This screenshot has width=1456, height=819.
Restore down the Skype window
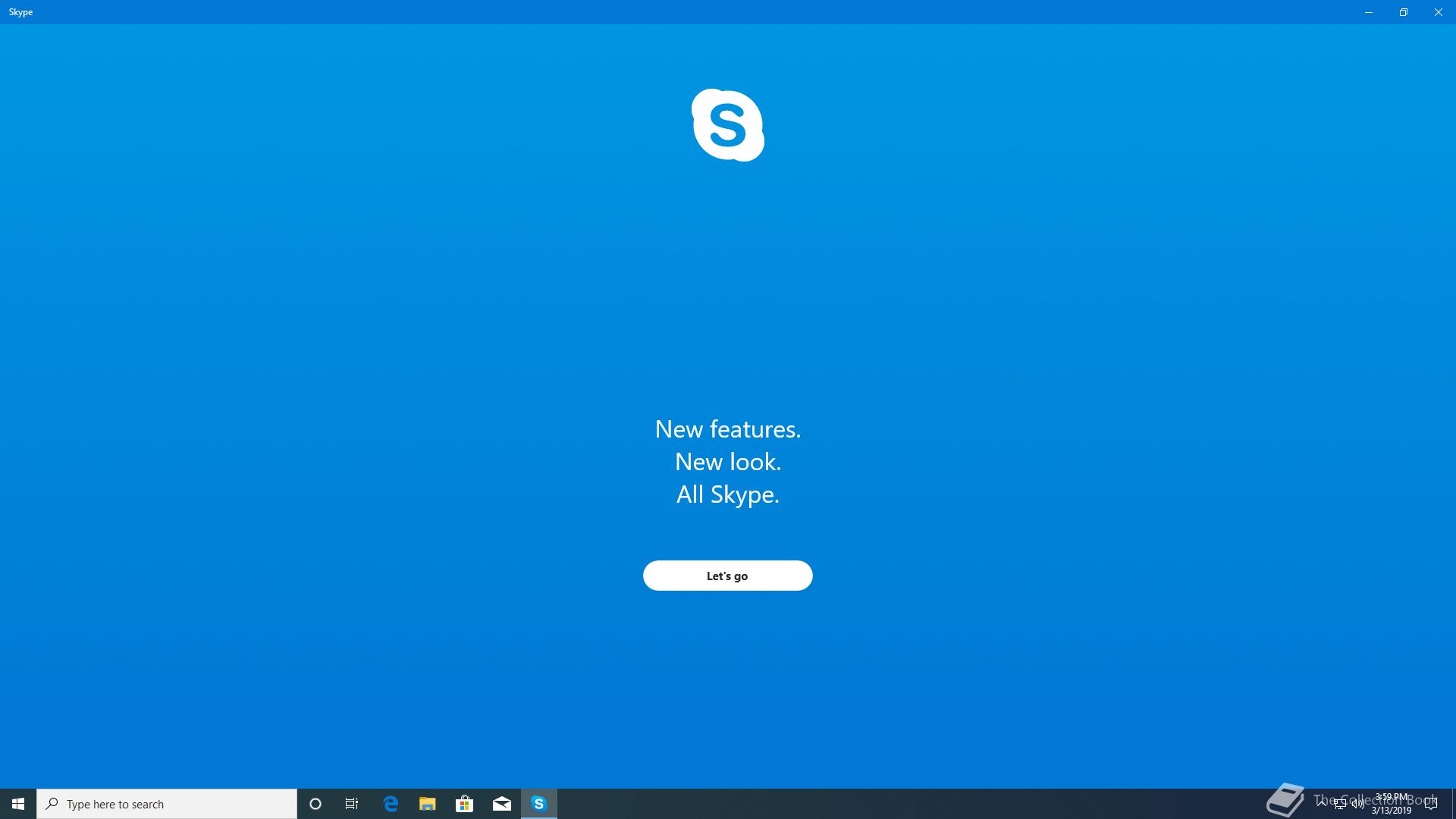click(1404, 12)
